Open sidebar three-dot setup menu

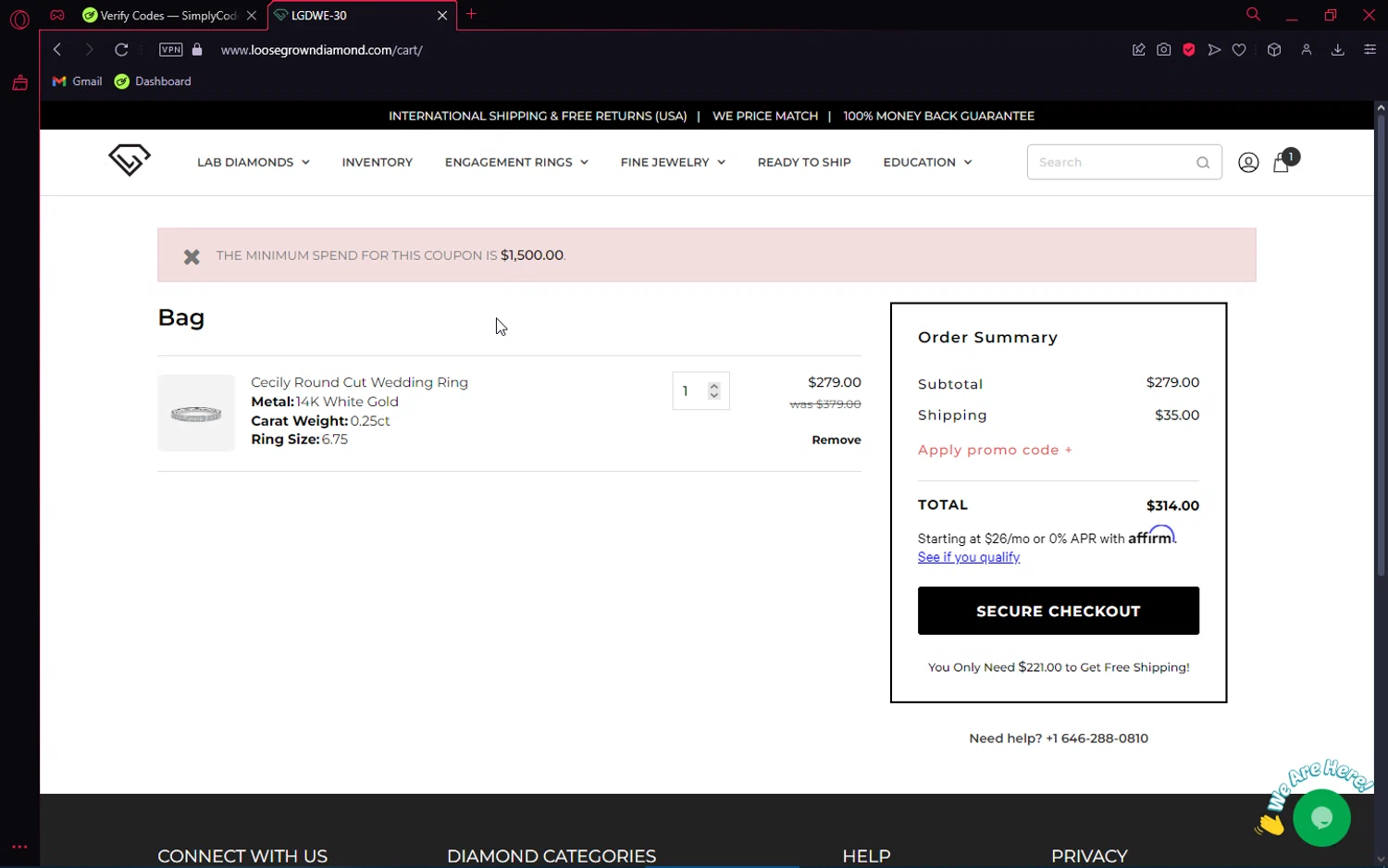click(19, 847)
